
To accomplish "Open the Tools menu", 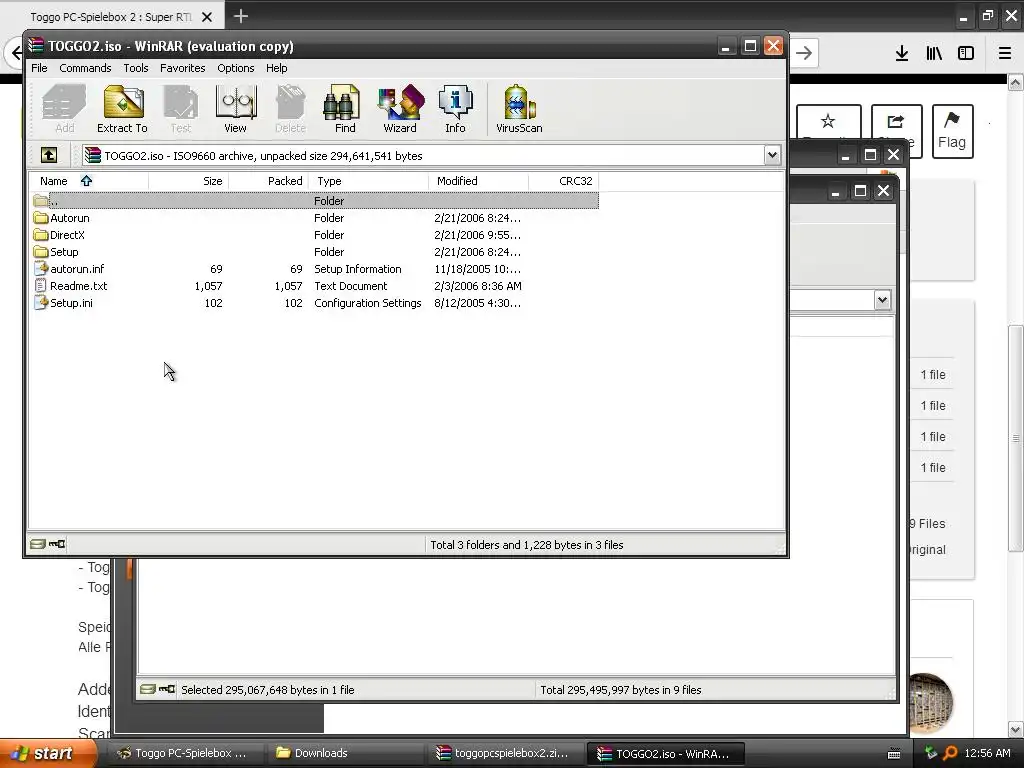I will click(x=136, y=68).
